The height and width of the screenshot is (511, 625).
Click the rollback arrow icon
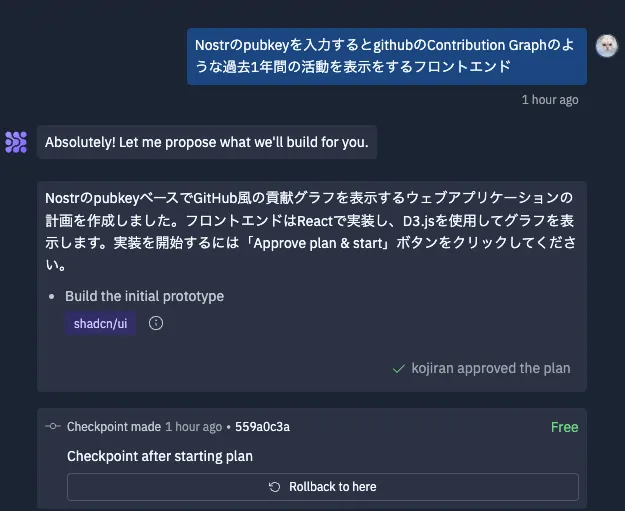(275, 487)
